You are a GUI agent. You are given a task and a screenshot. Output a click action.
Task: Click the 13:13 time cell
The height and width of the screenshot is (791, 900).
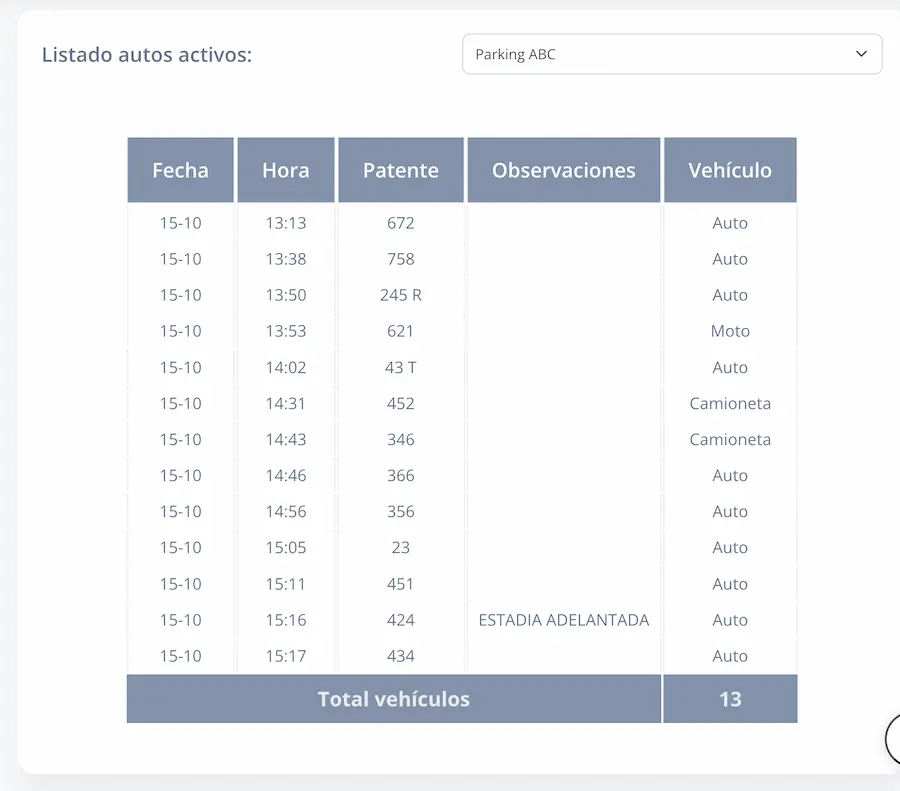pos(285,223)
